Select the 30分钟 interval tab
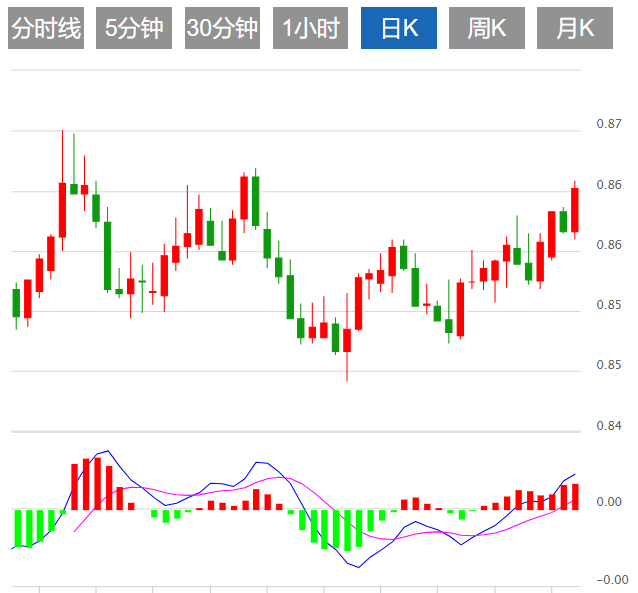The width and height of the screenshot is (638, 593). (x=222, y=28)
